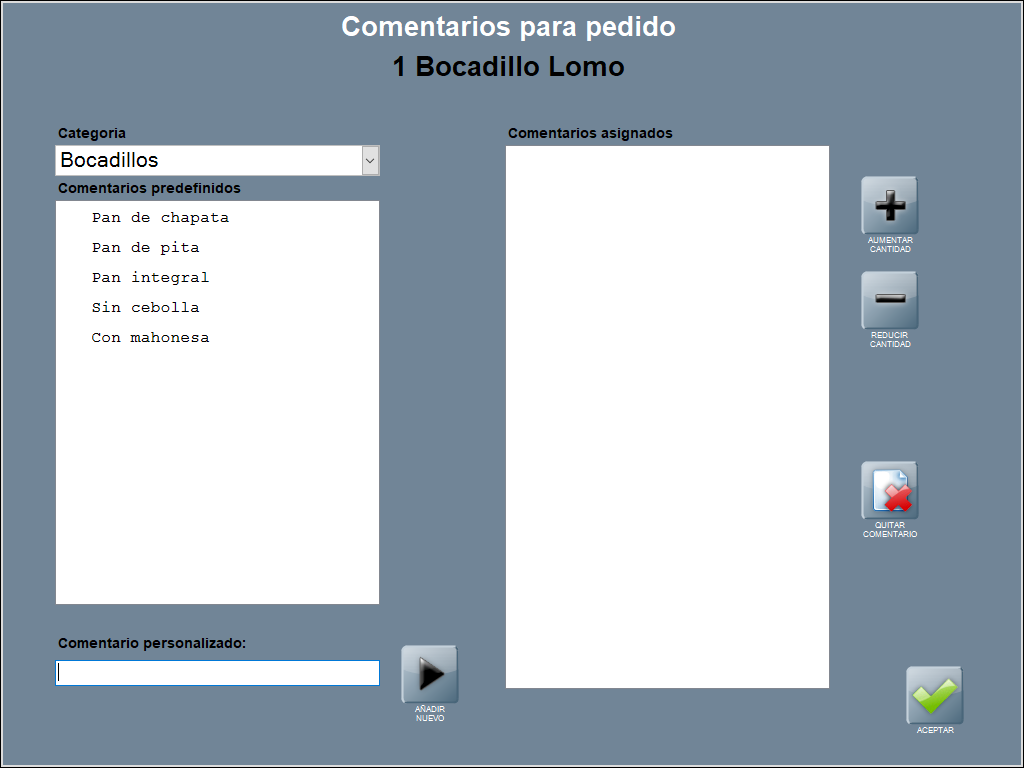Focus the Comentario personalizado text field

tap(217, 673)
